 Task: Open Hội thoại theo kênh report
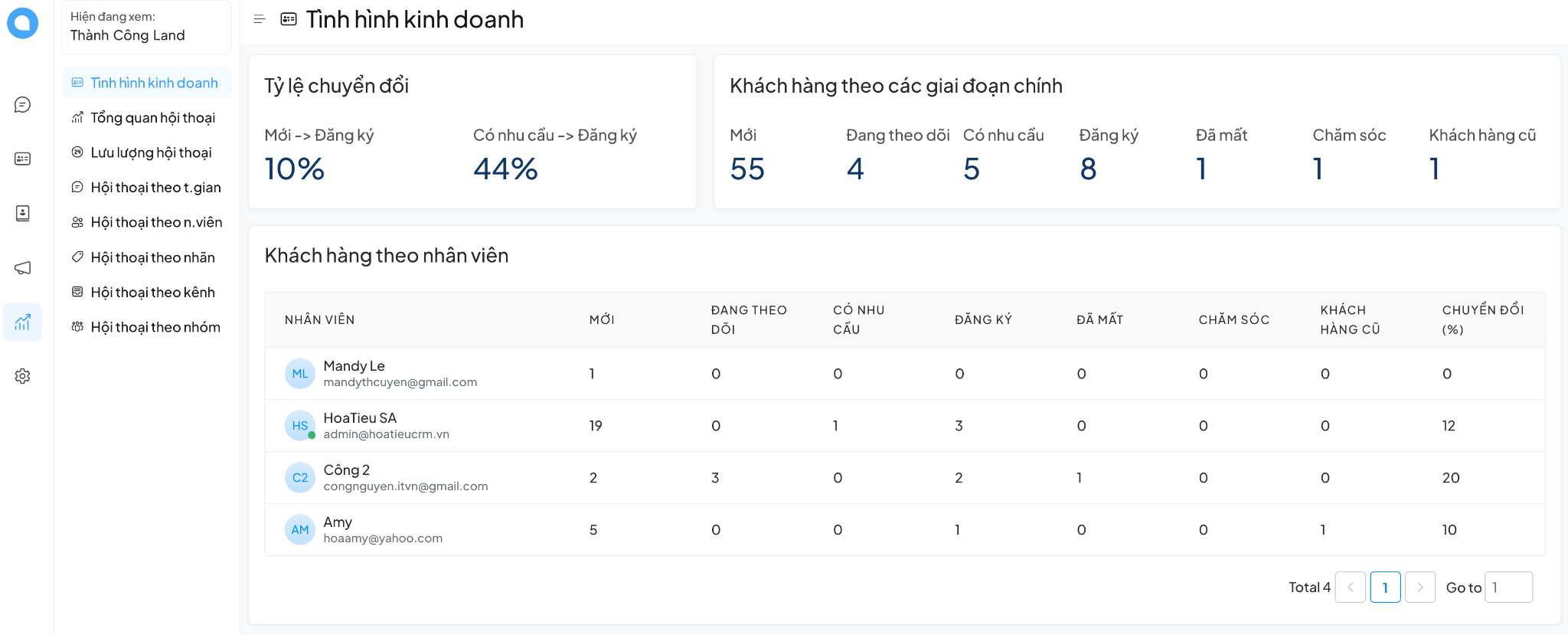click(x=152, y=293)
